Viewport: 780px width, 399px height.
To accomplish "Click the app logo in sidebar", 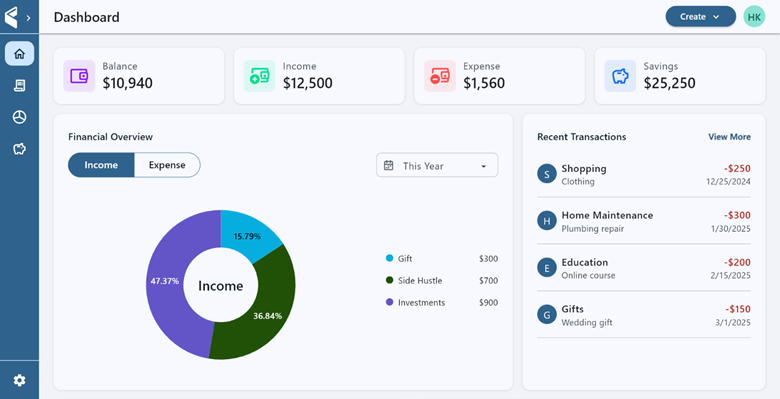I will click(11, 17).
